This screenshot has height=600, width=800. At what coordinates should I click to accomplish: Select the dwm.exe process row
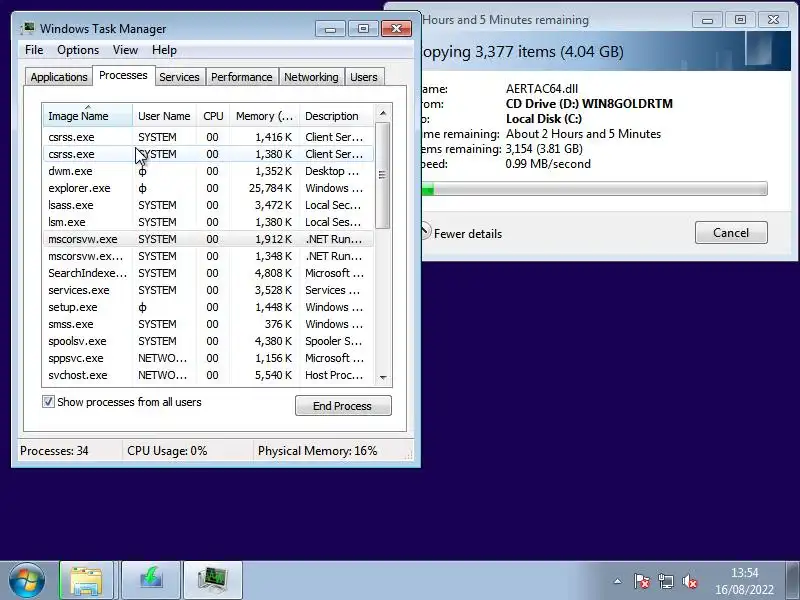[x=208, y=171]
